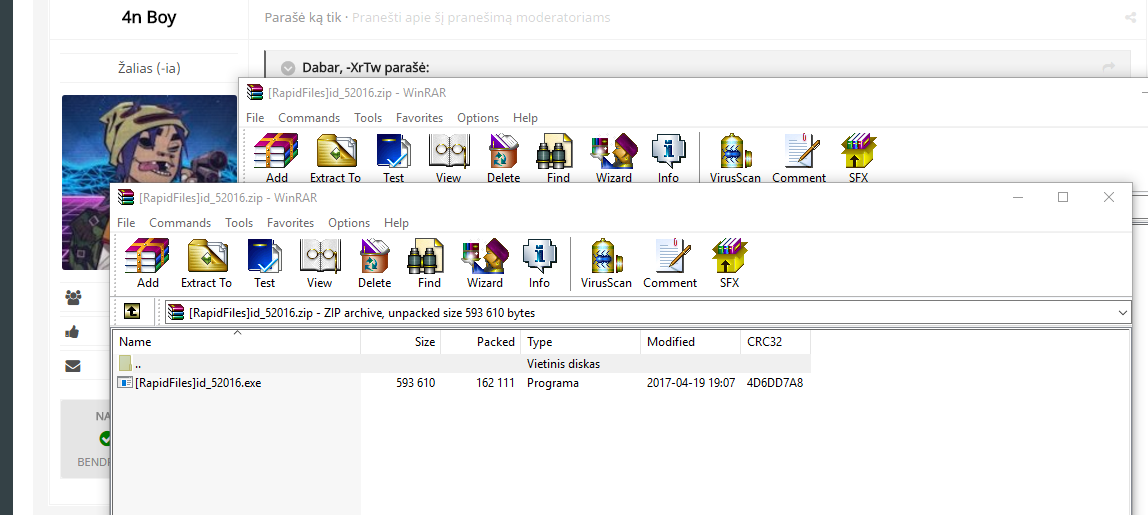Viewport: 1148px width, 515px height.
Task: Open Tools menu in front WinRAR window
Action: click(x=239, y=223)
